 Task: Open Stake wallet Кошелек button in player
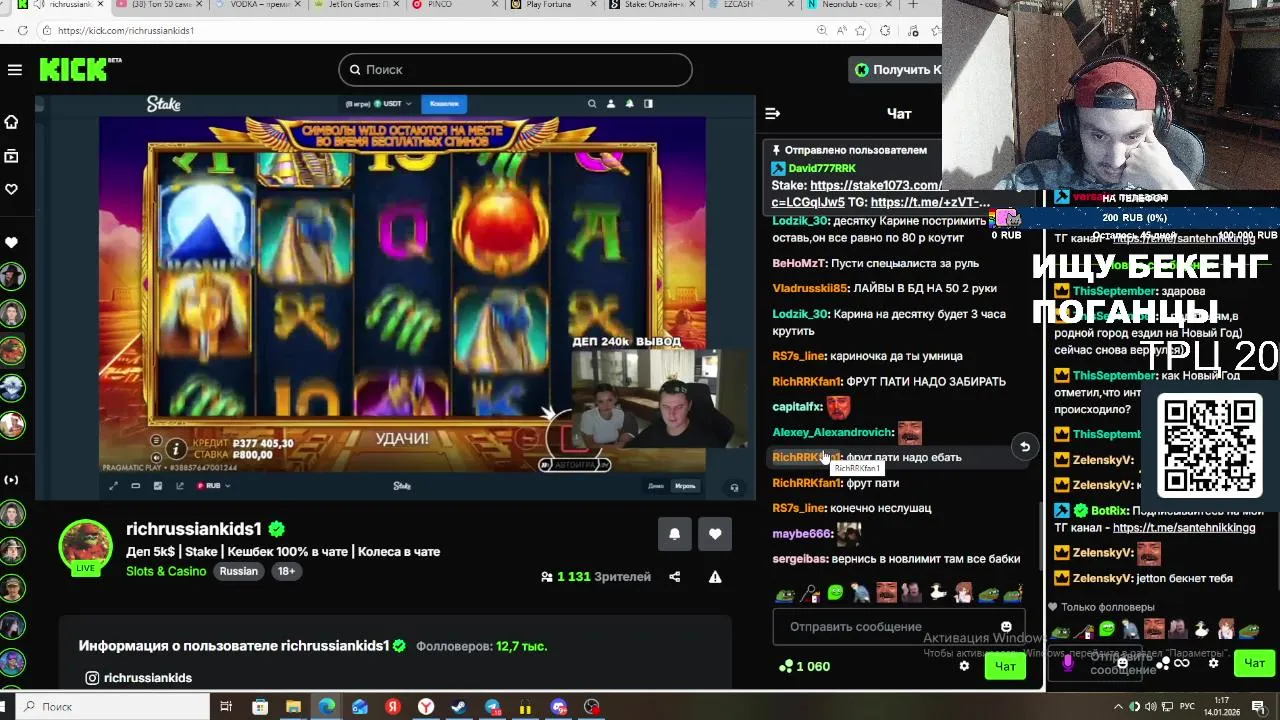[x=444, y=104]
